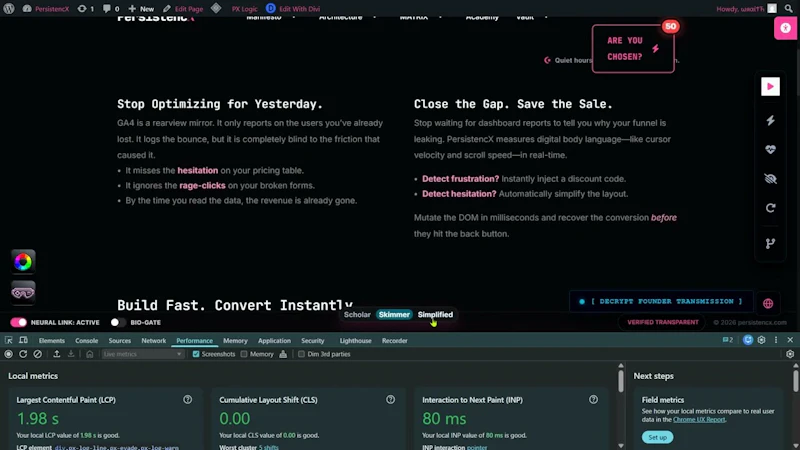Click the upload trace icon
Image resolution: width=800 pixels, height=450 pixels.
click(x=57, y=354)
